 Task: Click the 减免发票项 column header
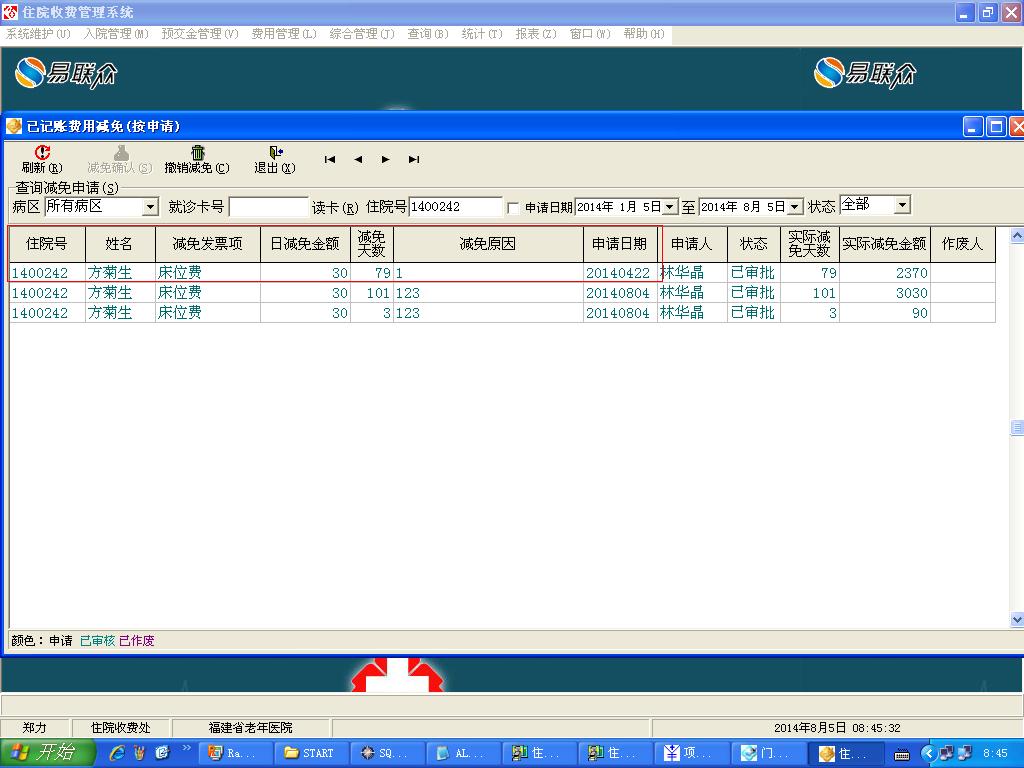pos(208,244)
